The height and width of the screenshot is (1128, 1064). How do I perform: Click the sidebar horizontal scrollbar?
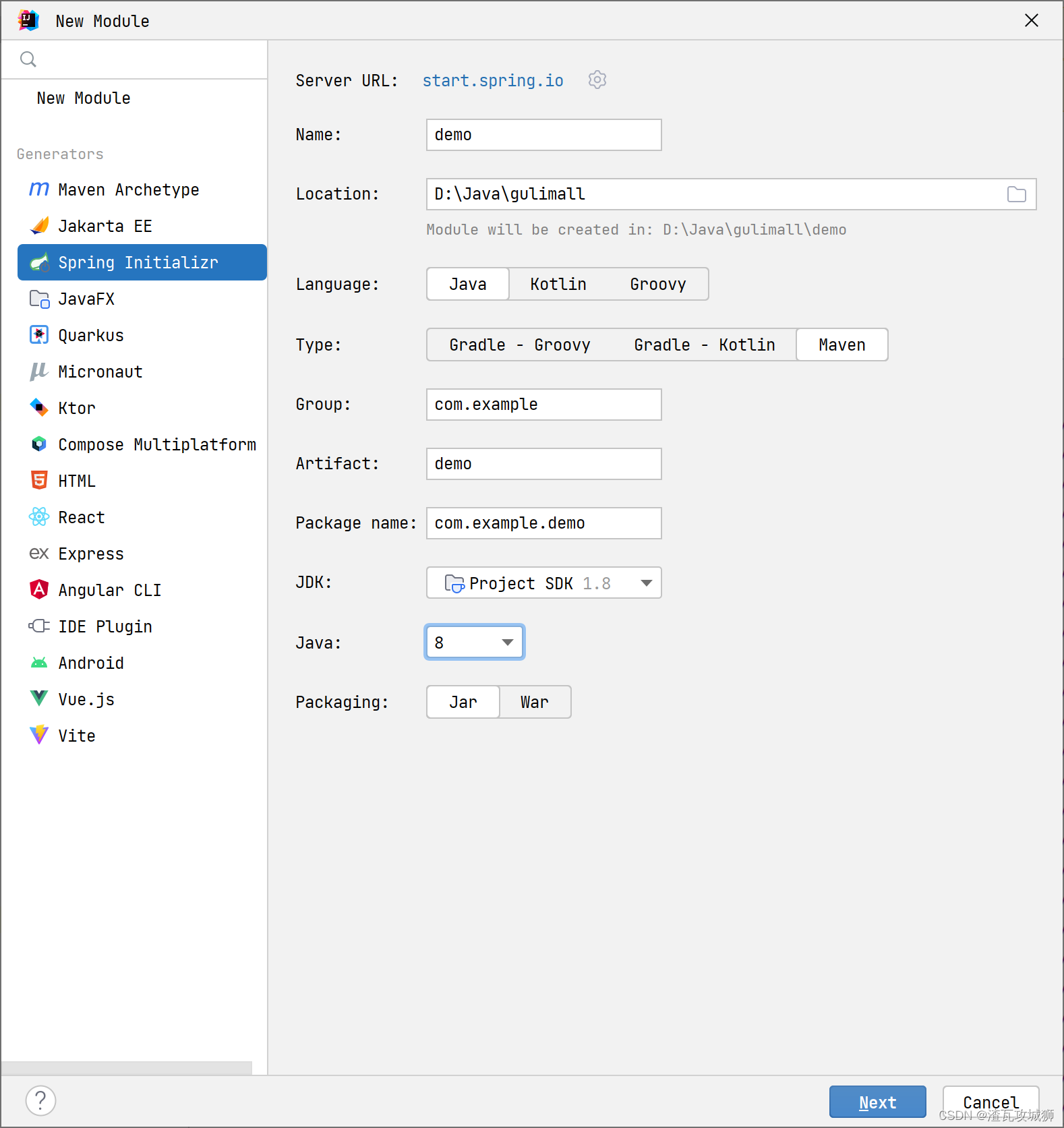coord(127,1068)
